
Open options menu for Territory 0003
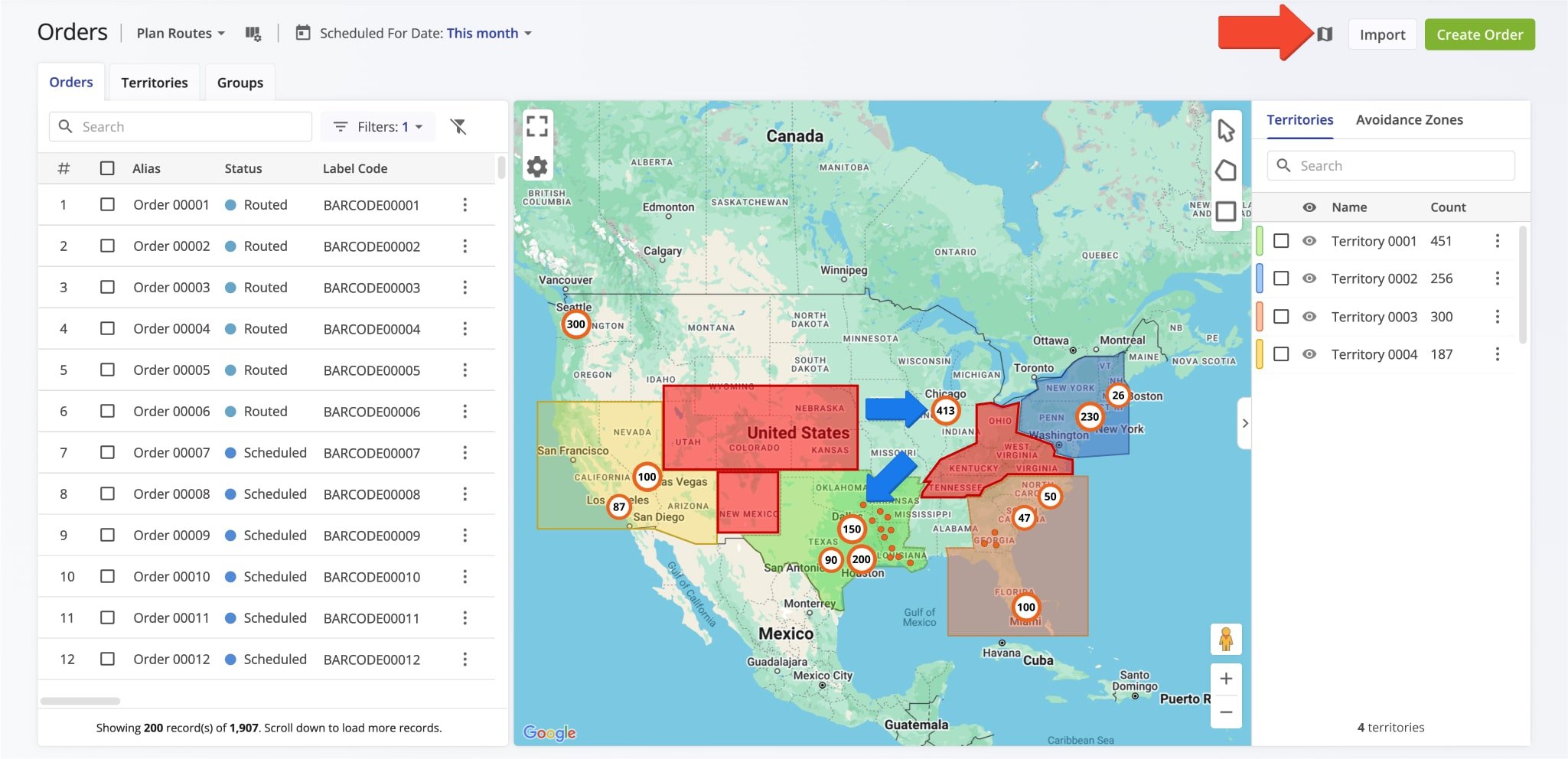tap(1498, 317)
